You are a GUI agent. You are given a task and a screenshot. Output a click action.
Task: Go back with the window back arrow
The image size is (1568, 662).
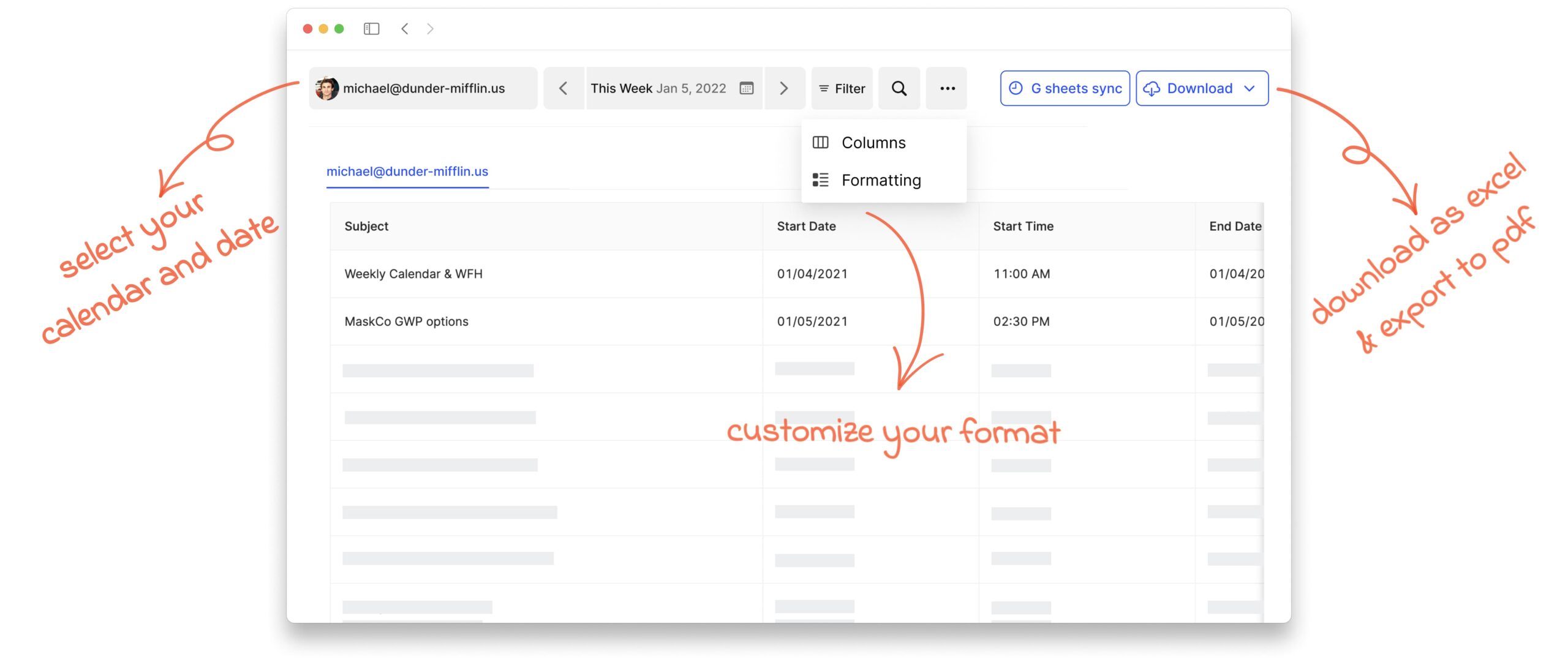tap(405, 29)
